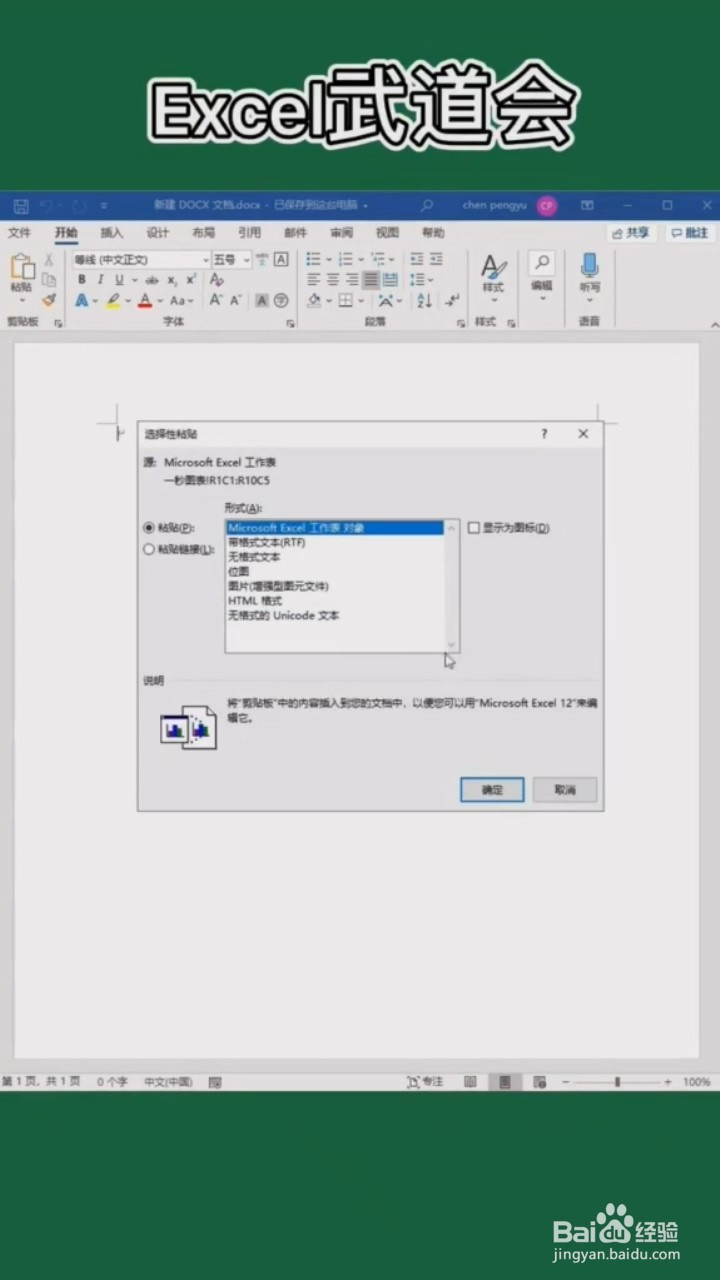
Task: Select the 粘贴(P) radio button
Action: pyautogui.click(x=149, y=528)
